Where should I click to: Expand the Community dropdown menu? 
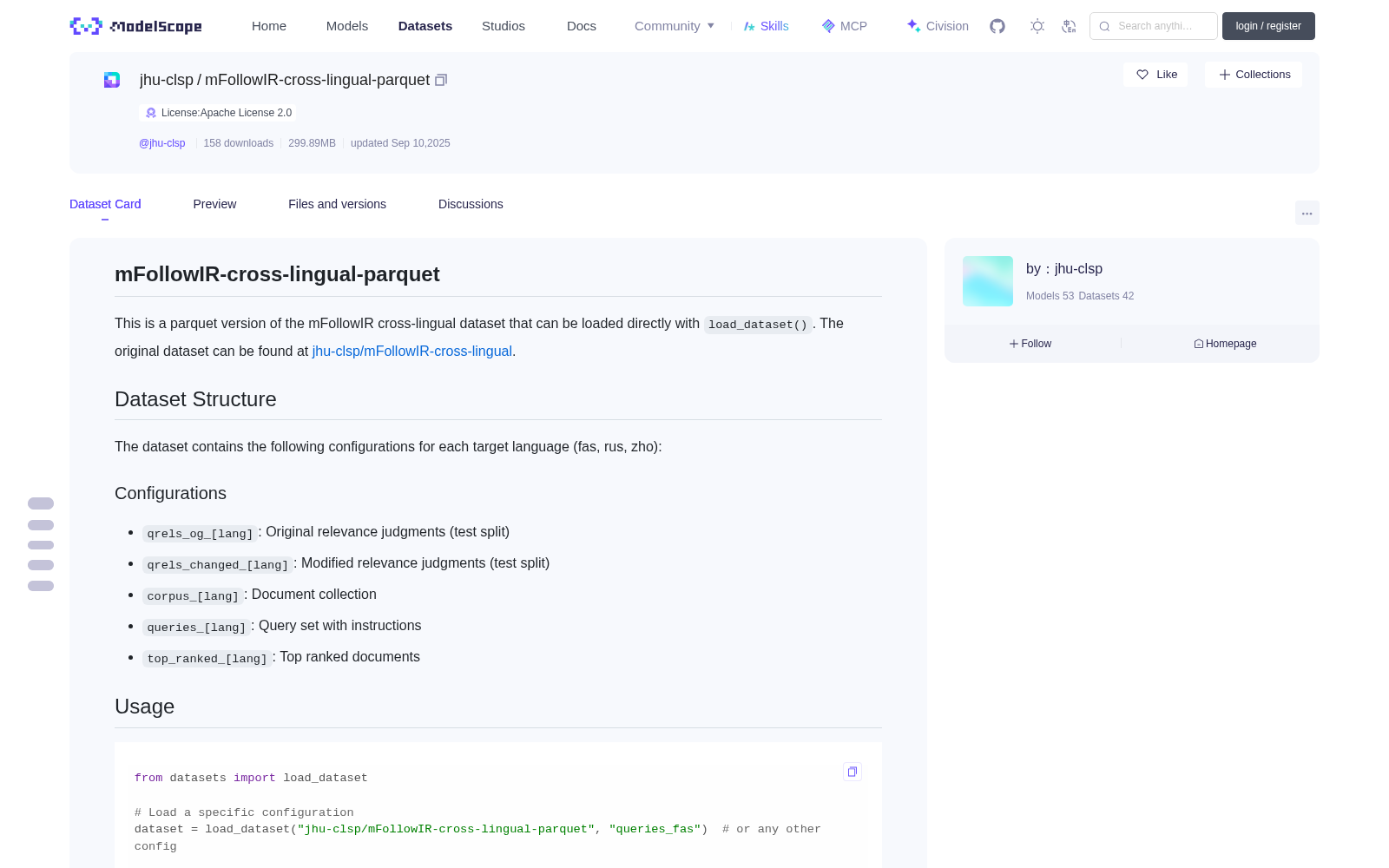point(675,26)
